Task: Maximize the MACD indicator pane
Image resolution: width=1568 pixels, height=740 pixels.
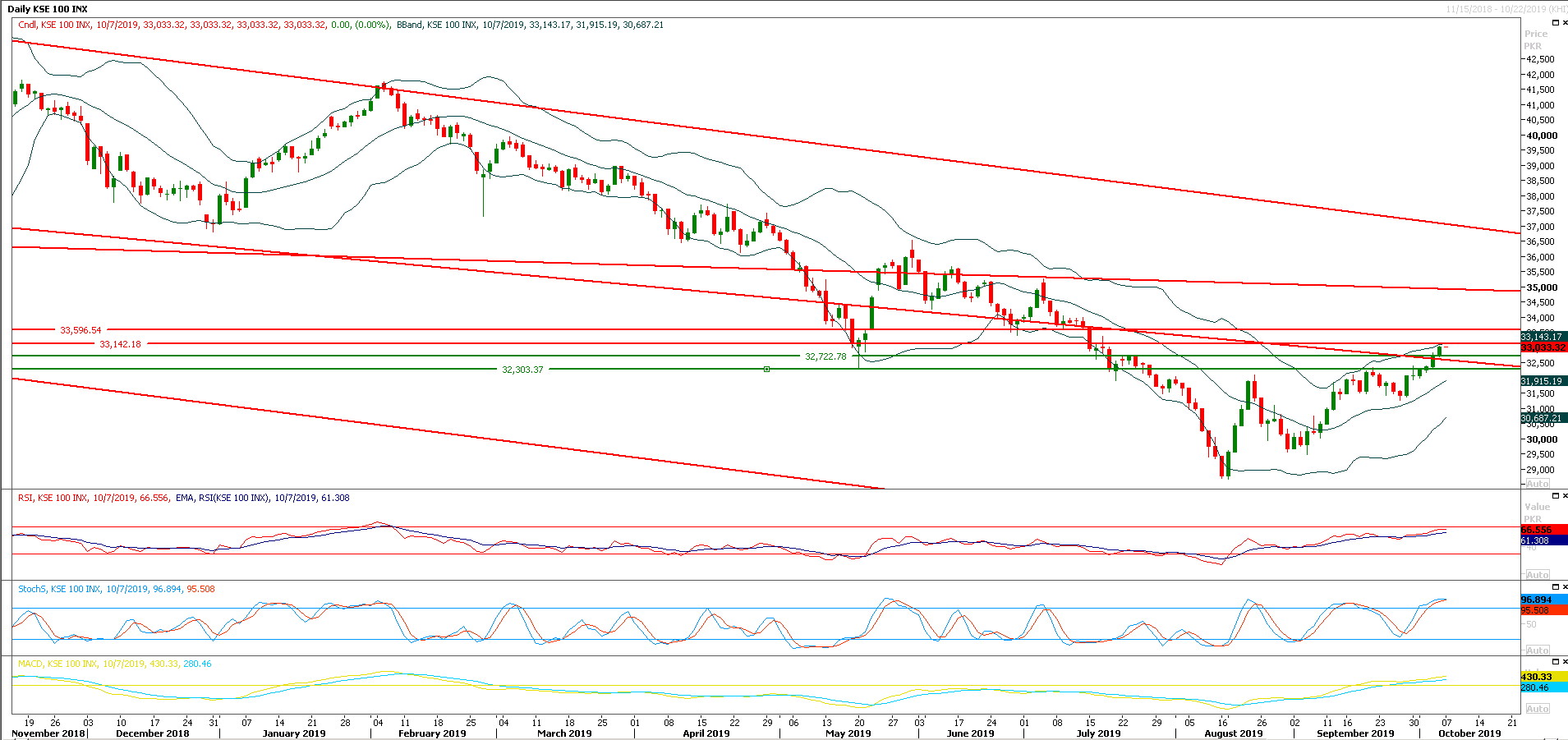Action: [x=1554, y=662]
